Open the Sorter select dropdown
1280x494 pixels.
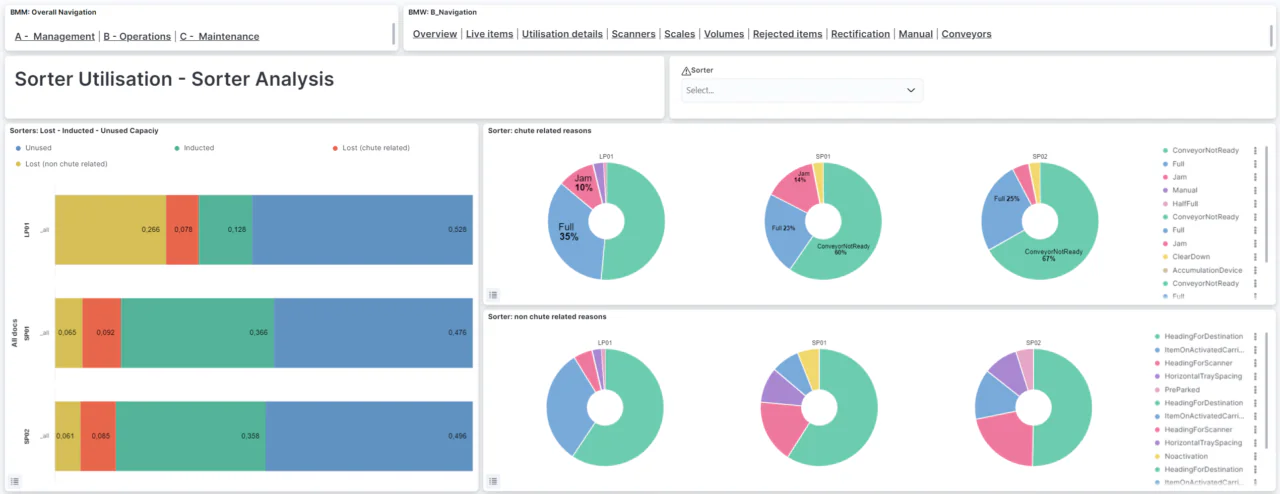pyautogui.click(x=802, y=90)
